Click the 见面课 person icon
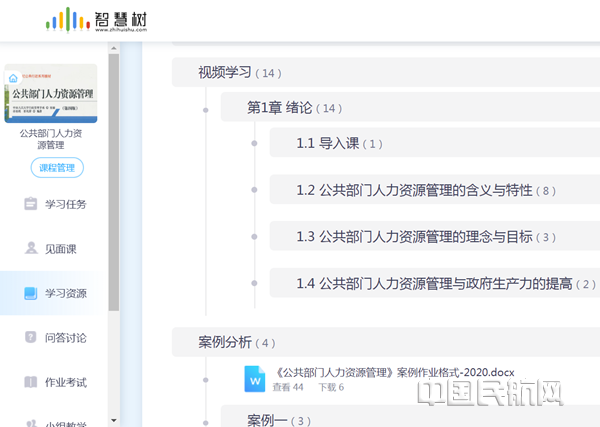 pos(31,248)
